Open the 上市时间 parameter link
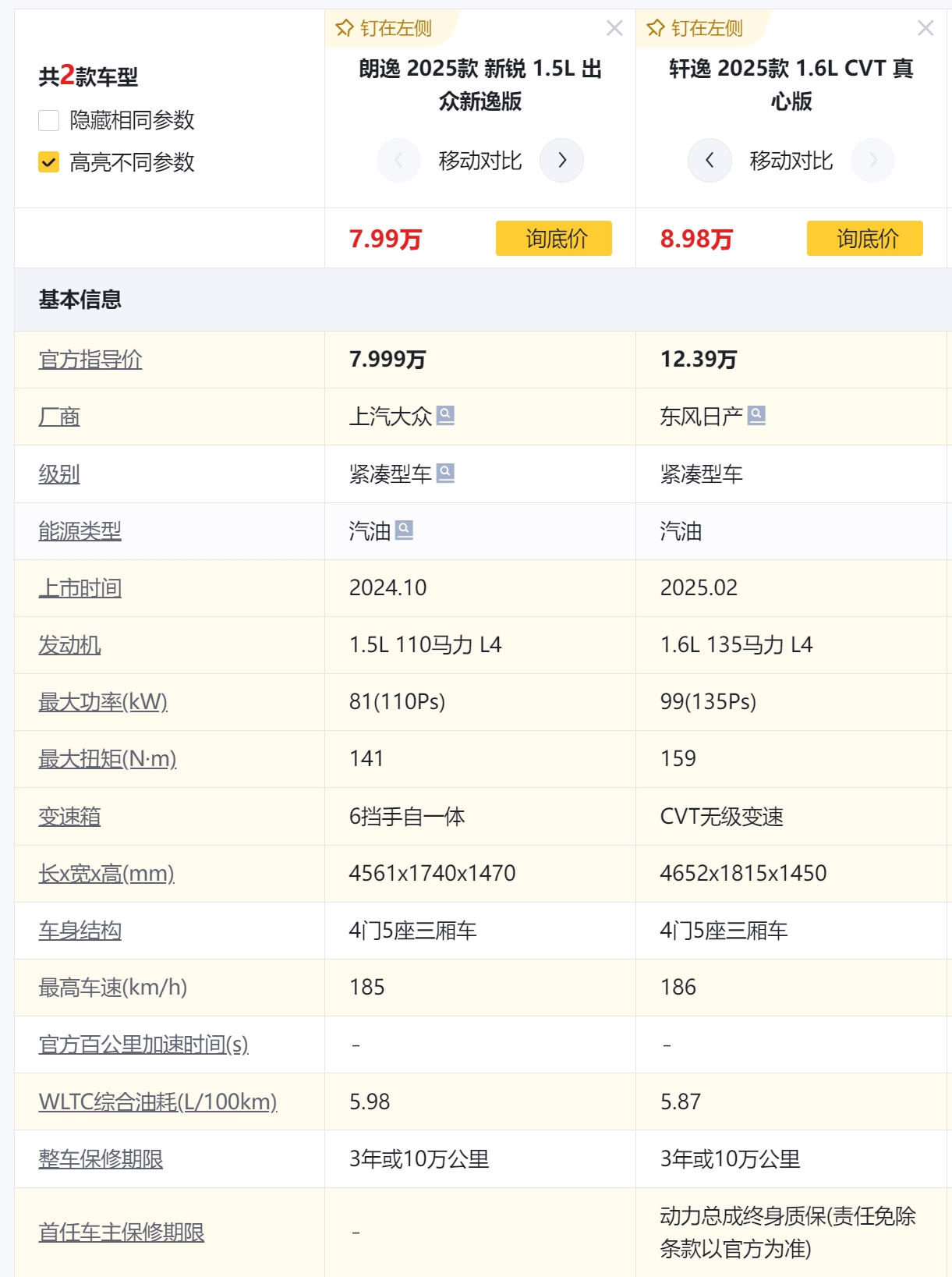The image size is (952, 1277). 80,588
